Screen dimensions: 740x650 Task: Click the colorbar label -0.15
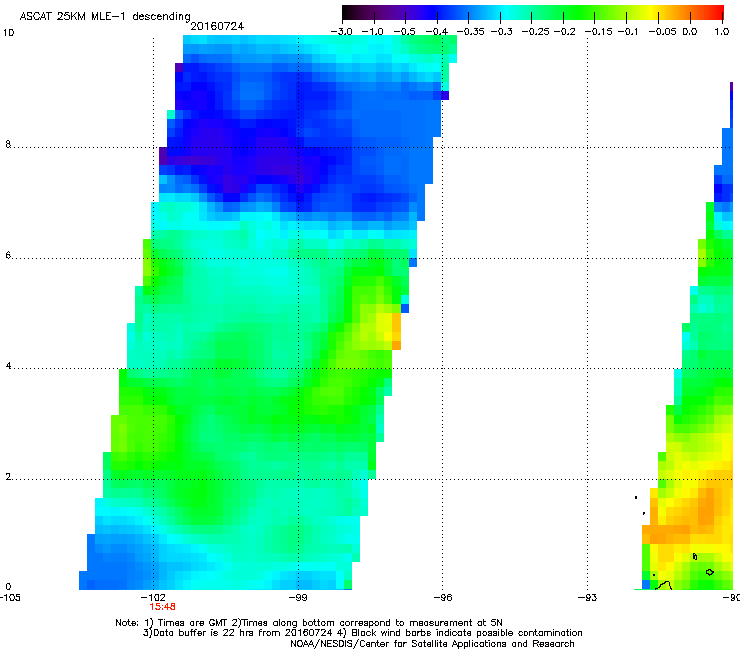coord(599,32)
